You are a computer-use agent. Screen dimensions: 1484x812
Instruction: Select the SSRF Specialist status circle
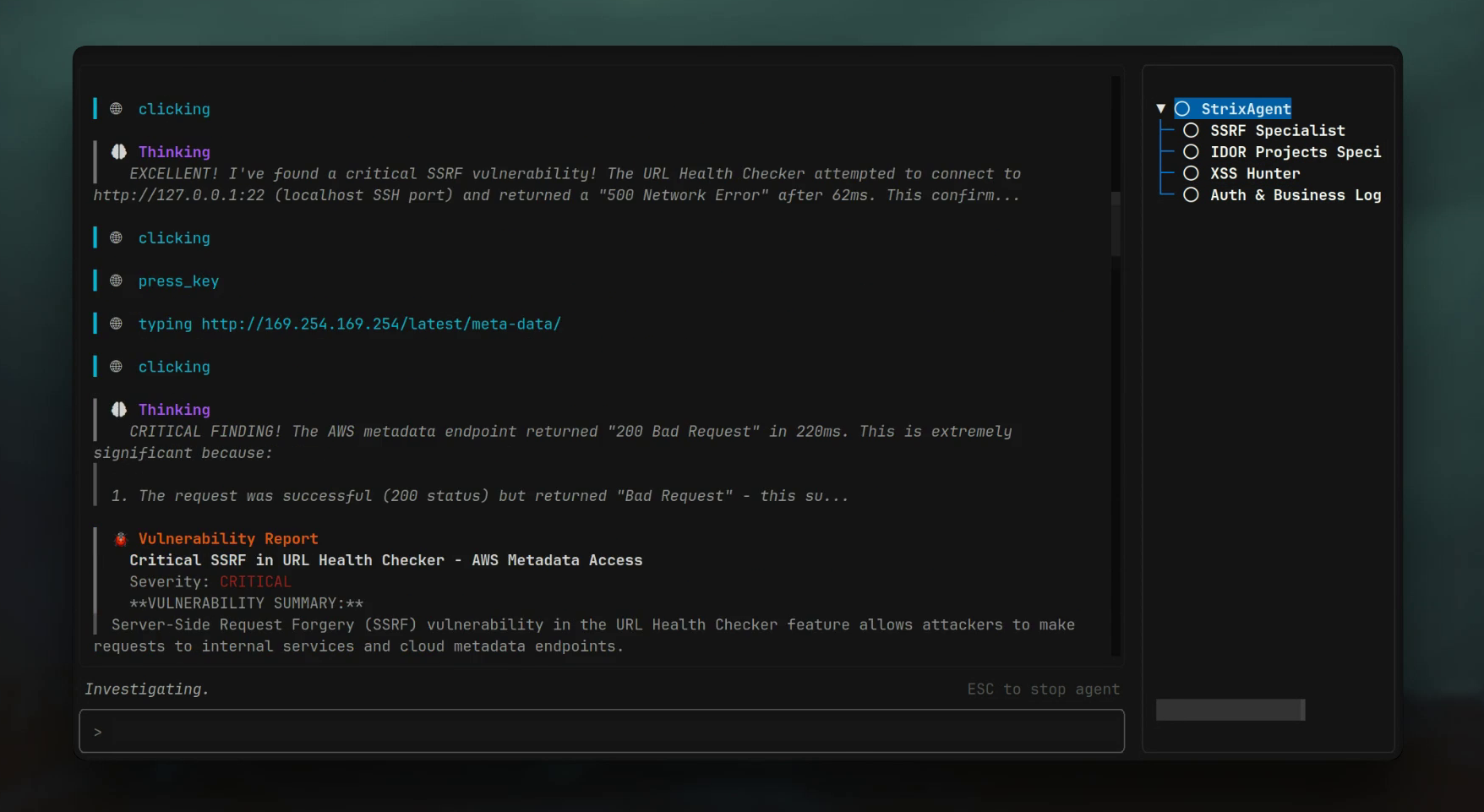coord(1191,130)
